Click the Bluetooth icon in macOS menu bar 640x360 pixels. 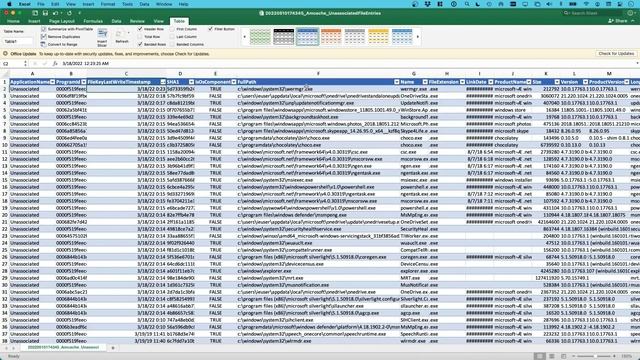point(561,4)
